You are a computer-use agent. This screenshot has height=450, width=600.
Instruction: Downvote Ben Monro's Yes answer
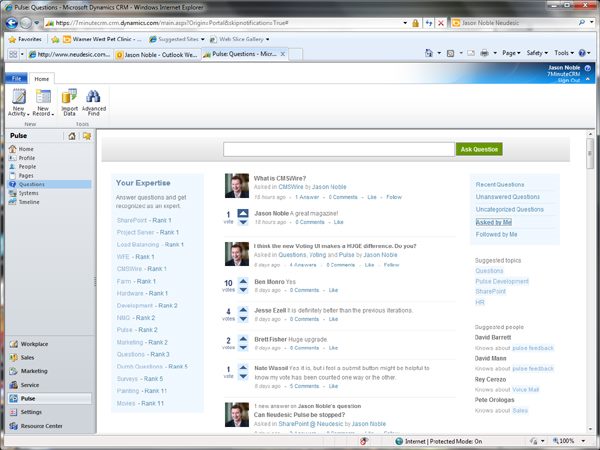[x=243, y=290]
